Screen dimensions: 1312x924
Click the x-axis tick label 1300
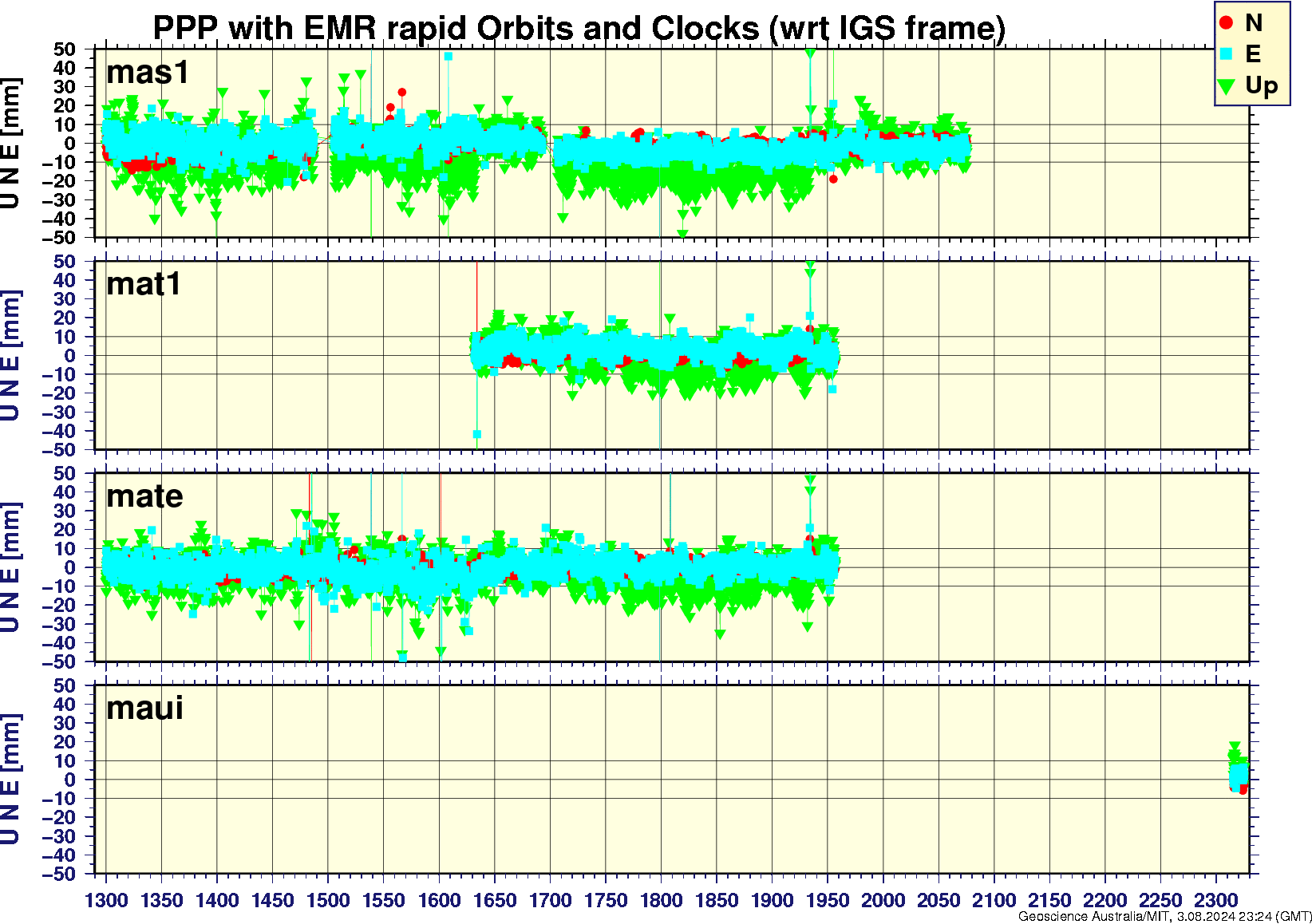[106, 901]
